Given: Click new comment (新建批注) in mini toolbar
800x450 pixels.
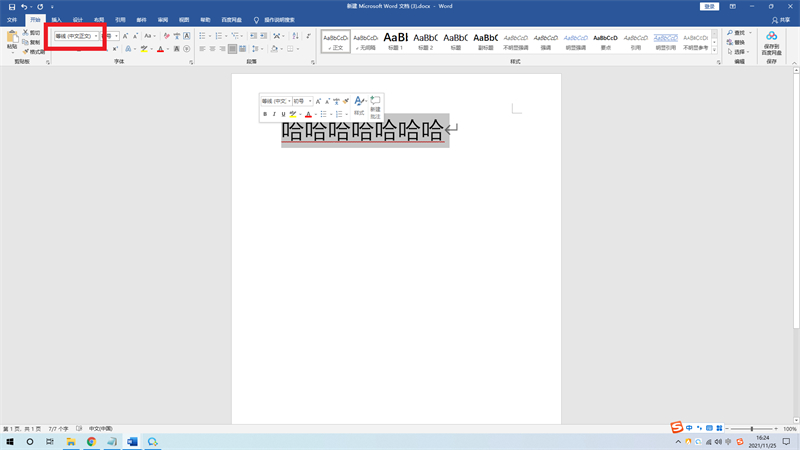Looking at the screenshot, I should [x=375, y=104].
